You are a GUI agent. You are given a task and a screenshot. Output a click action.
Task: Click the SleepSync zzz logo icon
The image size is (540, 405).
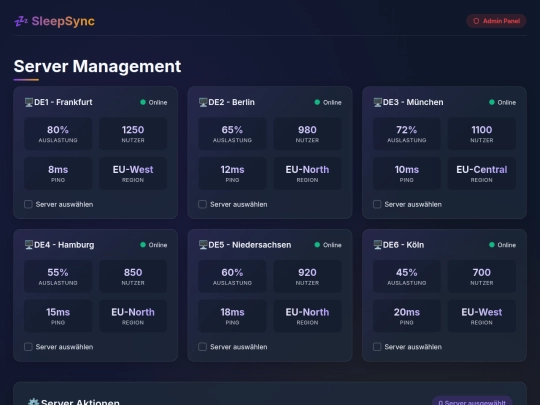[x=21, y=21]
